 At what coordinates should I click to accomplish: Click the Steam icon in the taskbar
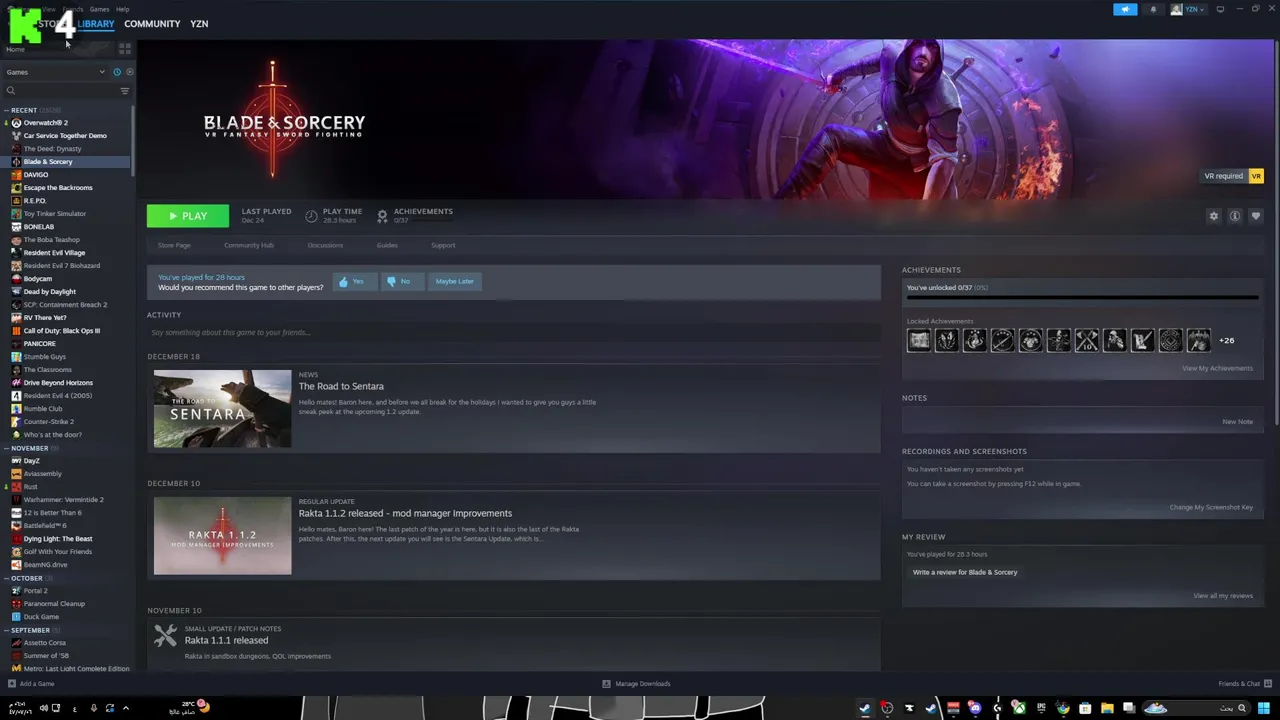click(x=865, y=709)
